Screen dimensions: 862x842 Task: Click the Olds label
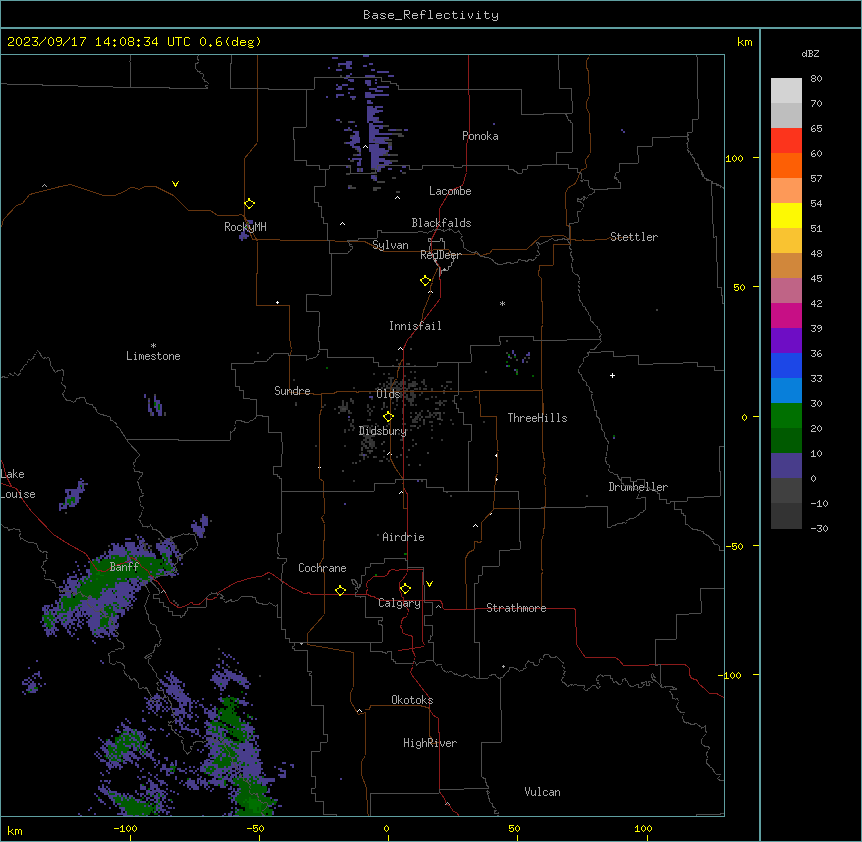click(388, 394)
